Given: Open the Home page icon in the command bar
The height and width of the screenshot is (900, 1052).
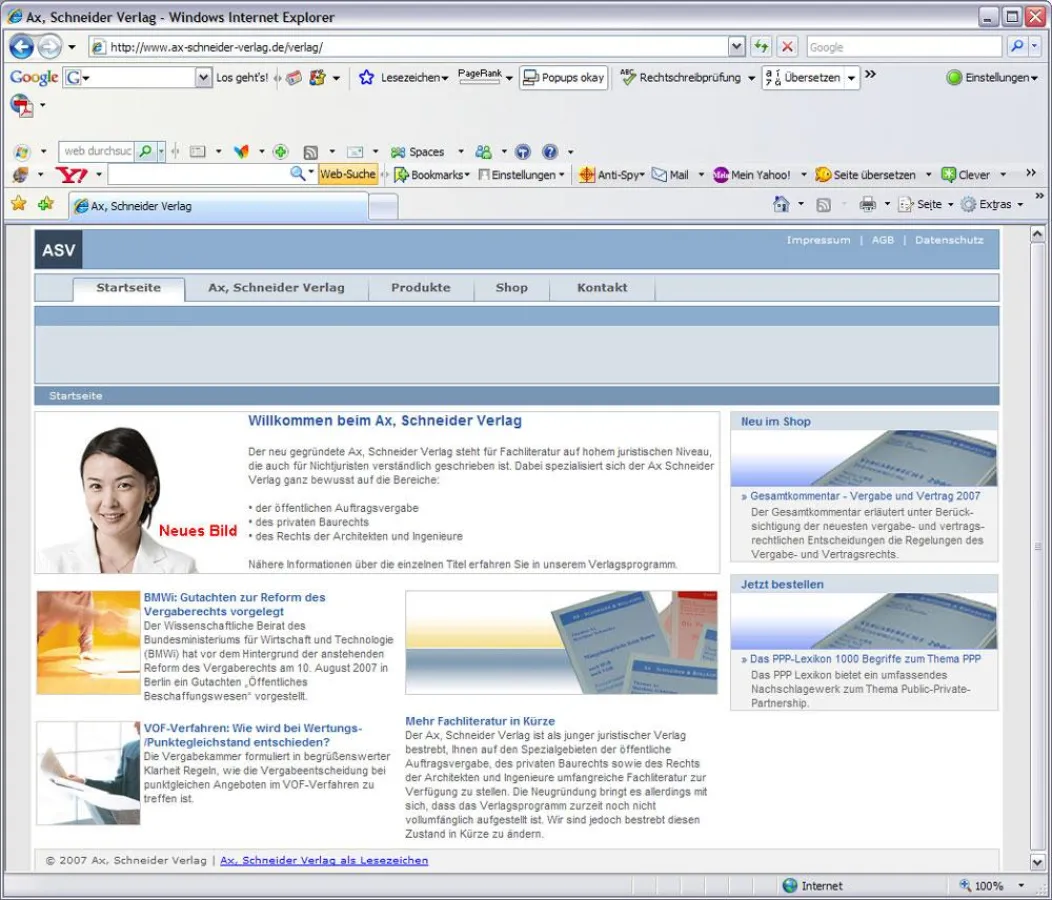Looking at the screenshot, I should click(782, 204).
